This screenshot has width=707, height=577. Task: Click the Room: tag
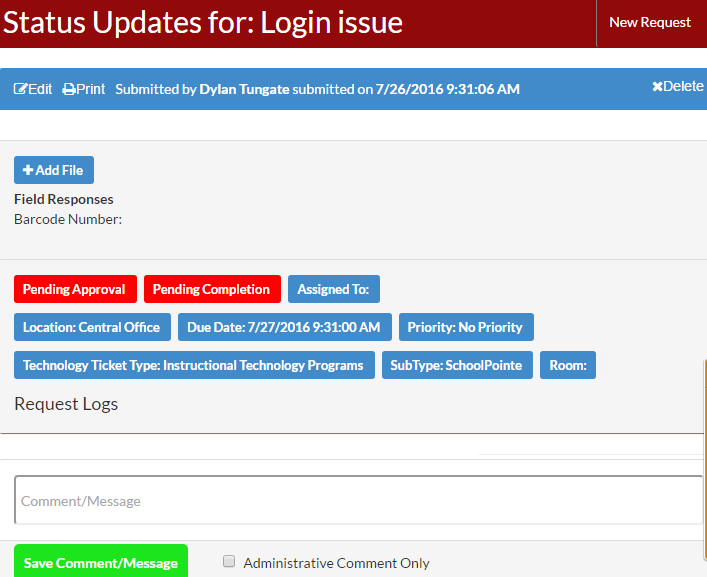(567, 365)
